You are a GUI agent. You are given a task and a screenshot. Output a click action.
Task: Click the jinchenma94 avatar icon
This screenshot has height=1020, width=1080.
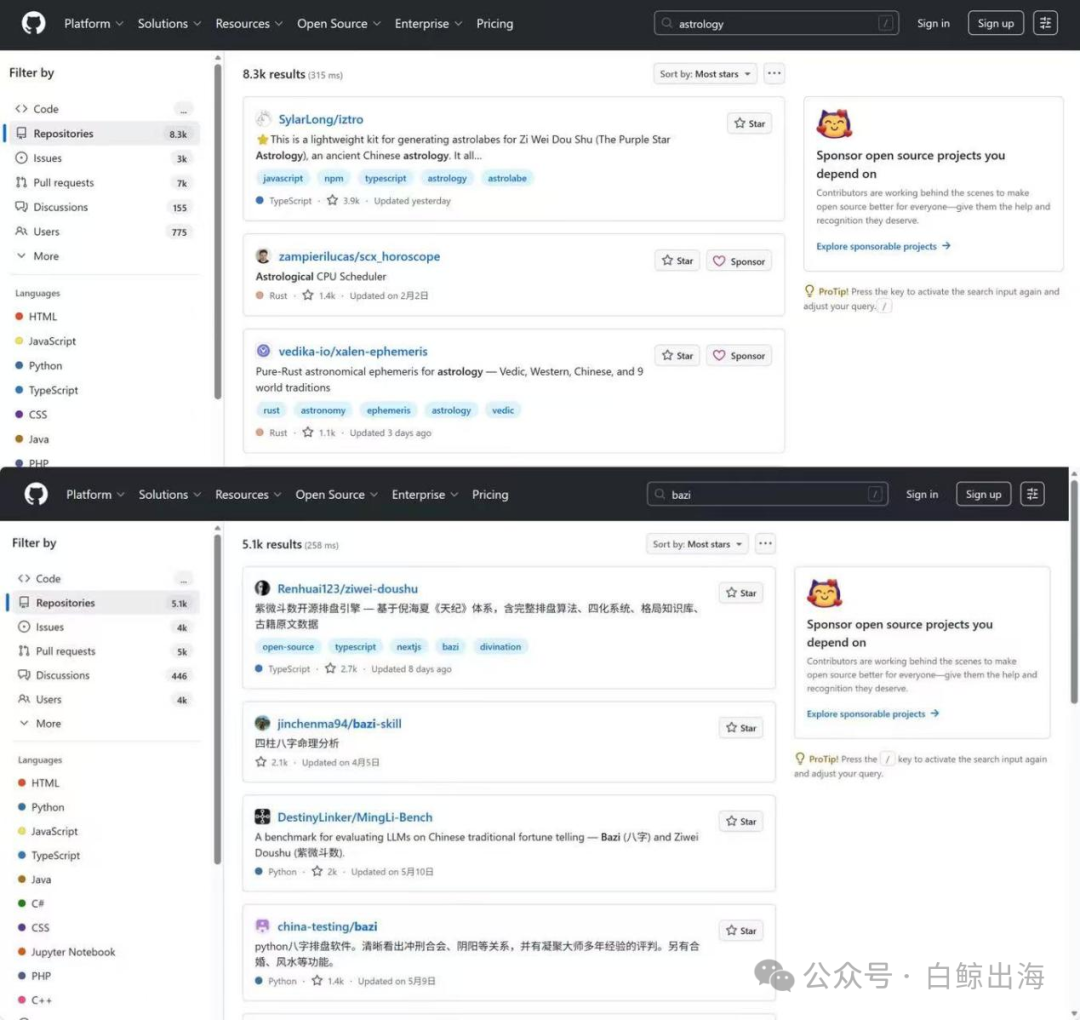coord(262,722)
